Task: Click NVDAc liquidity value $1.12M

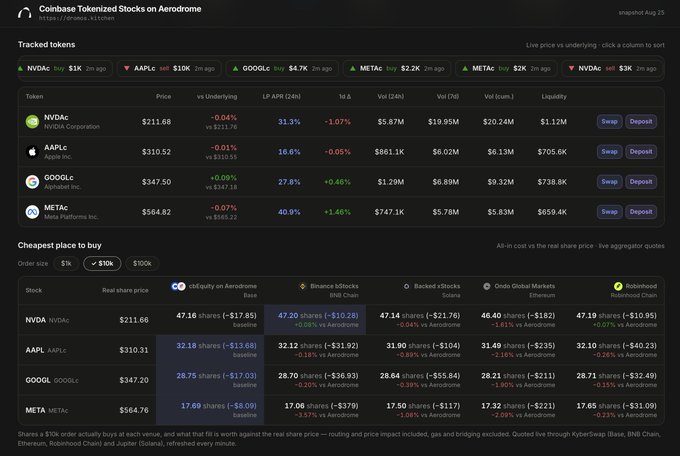Action: pos(553,122)
